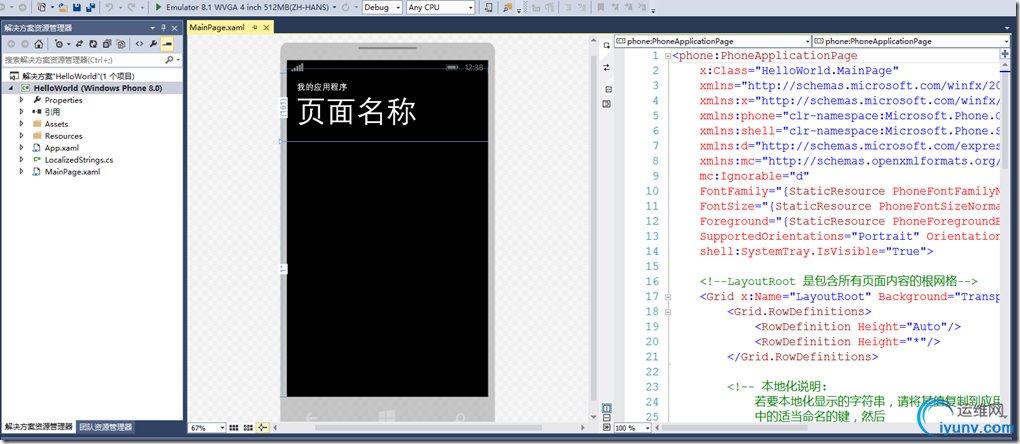Click the swap panes arrows icon
Viewport: 1020px width, 444px height.
[606, 67]
